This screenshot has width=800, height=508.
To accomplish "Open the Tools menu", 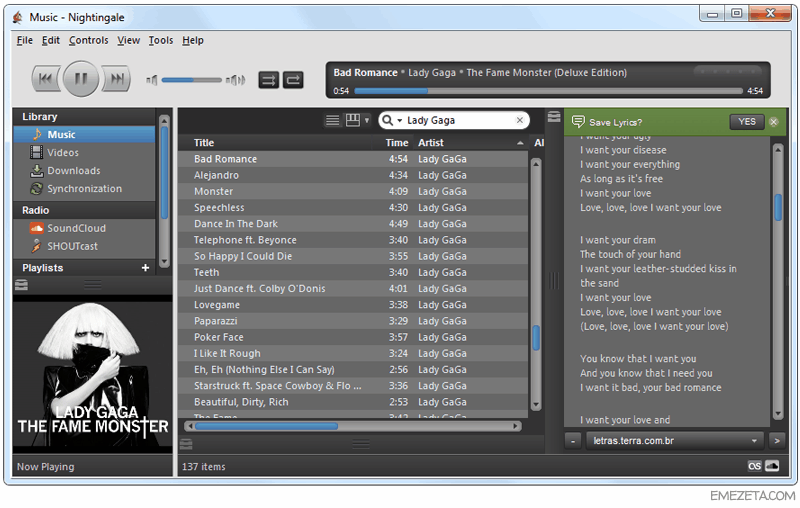I will [x=161, y=40].
